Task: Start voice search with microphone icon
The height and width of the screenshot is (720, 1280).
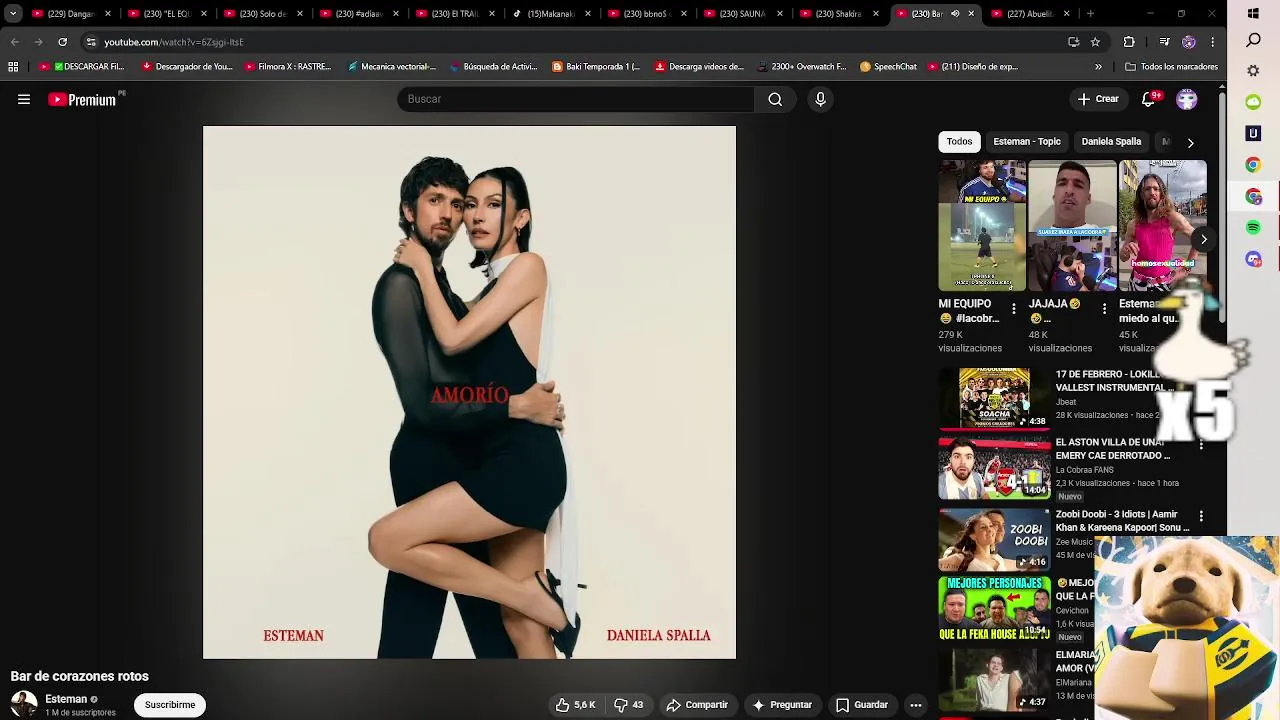Action: click(x=820, y=99)
